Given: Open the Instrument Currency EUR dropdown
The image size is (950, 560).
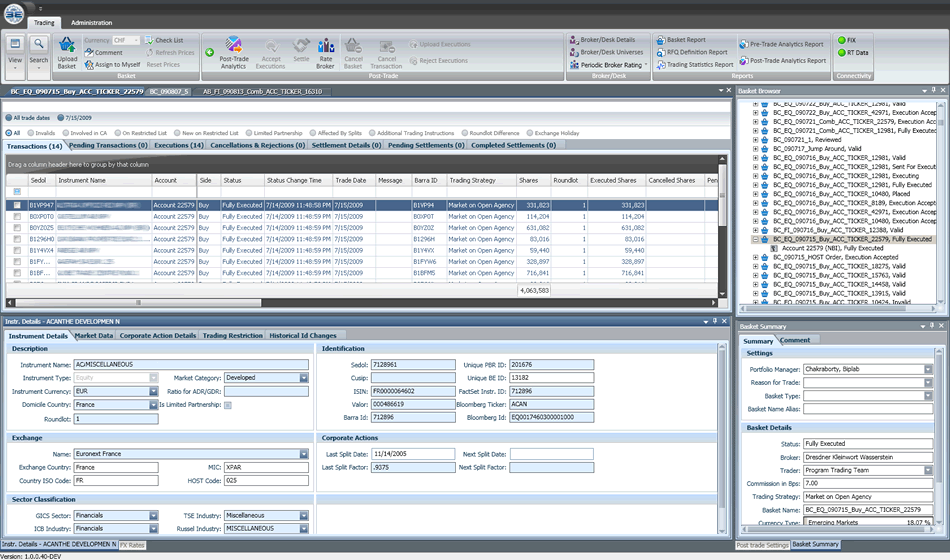Looking at the screenshot, I should [153, 391].
